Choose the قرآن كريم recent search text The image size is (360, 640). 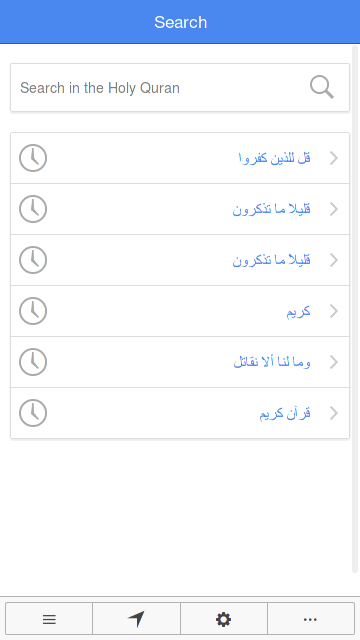tap(285, 413)
